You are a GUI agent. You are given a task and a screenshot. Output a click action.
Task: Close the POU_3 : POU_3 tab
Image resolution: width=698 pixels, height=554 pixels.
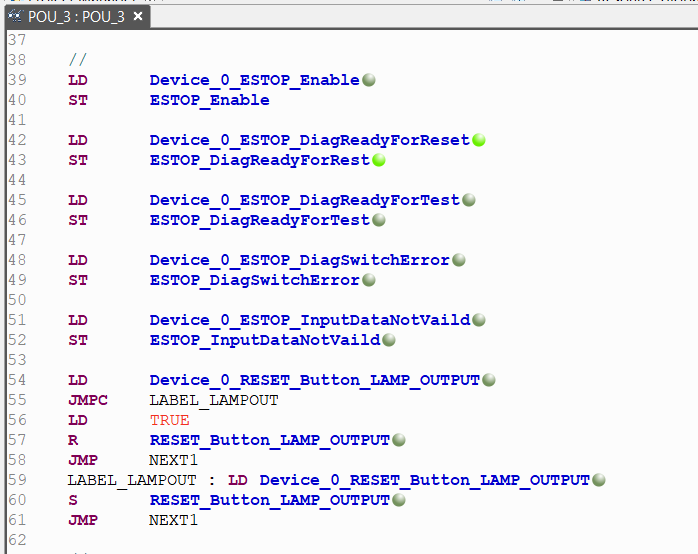click(x=138, y=16)
